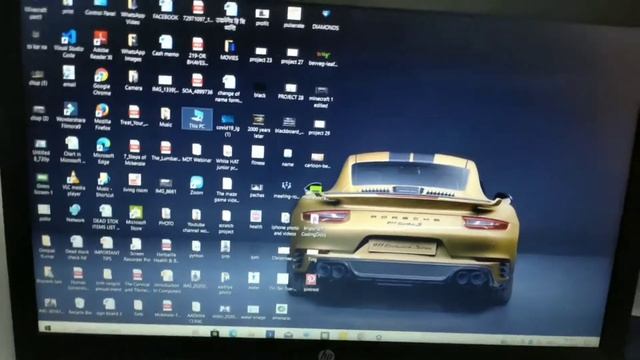Image resolution: width=640 pixels, height=360 pixels.
Task: Open the MDT Webinar file
Action: click(x=197, y=152)
